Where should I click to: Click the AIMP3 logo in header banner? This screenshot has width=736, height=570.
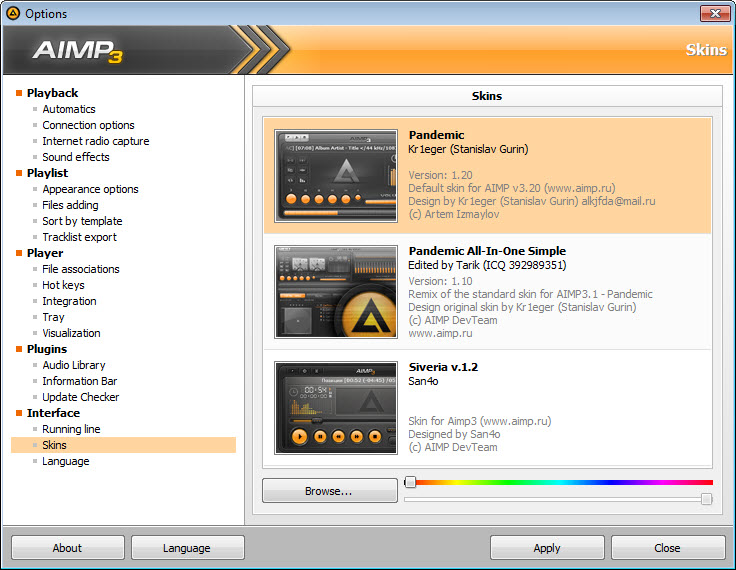point(77,51)
